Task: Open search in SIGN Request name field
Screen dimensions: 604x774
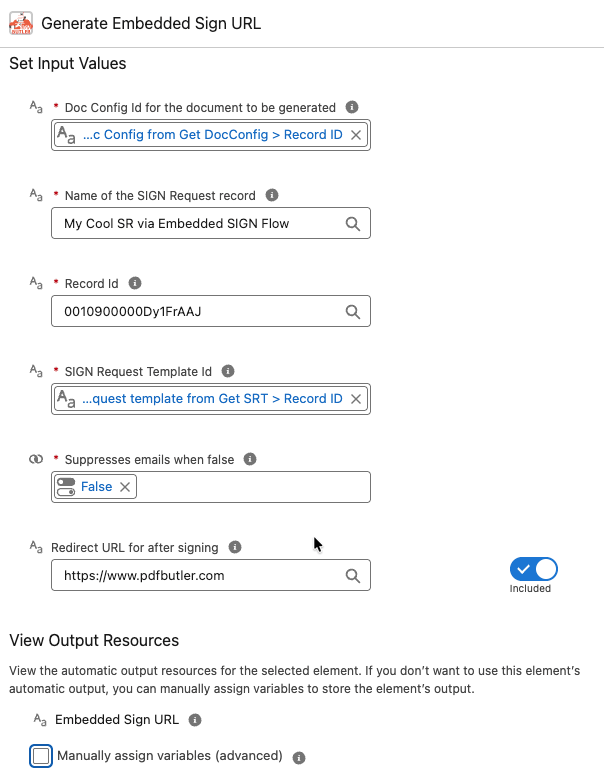Action: pyautogui.click(x=352, y=224)
